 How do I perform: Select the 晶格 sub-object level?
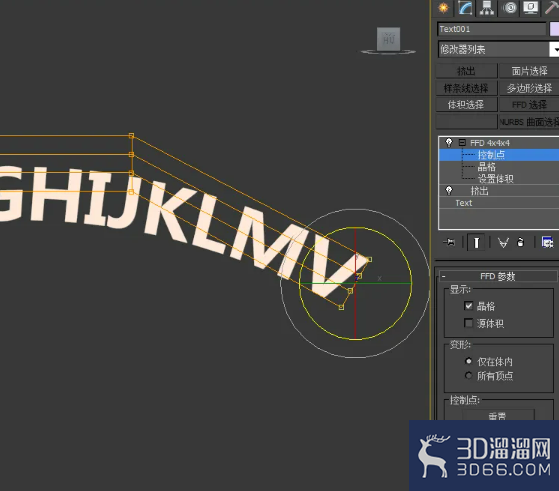coord(487,167)
